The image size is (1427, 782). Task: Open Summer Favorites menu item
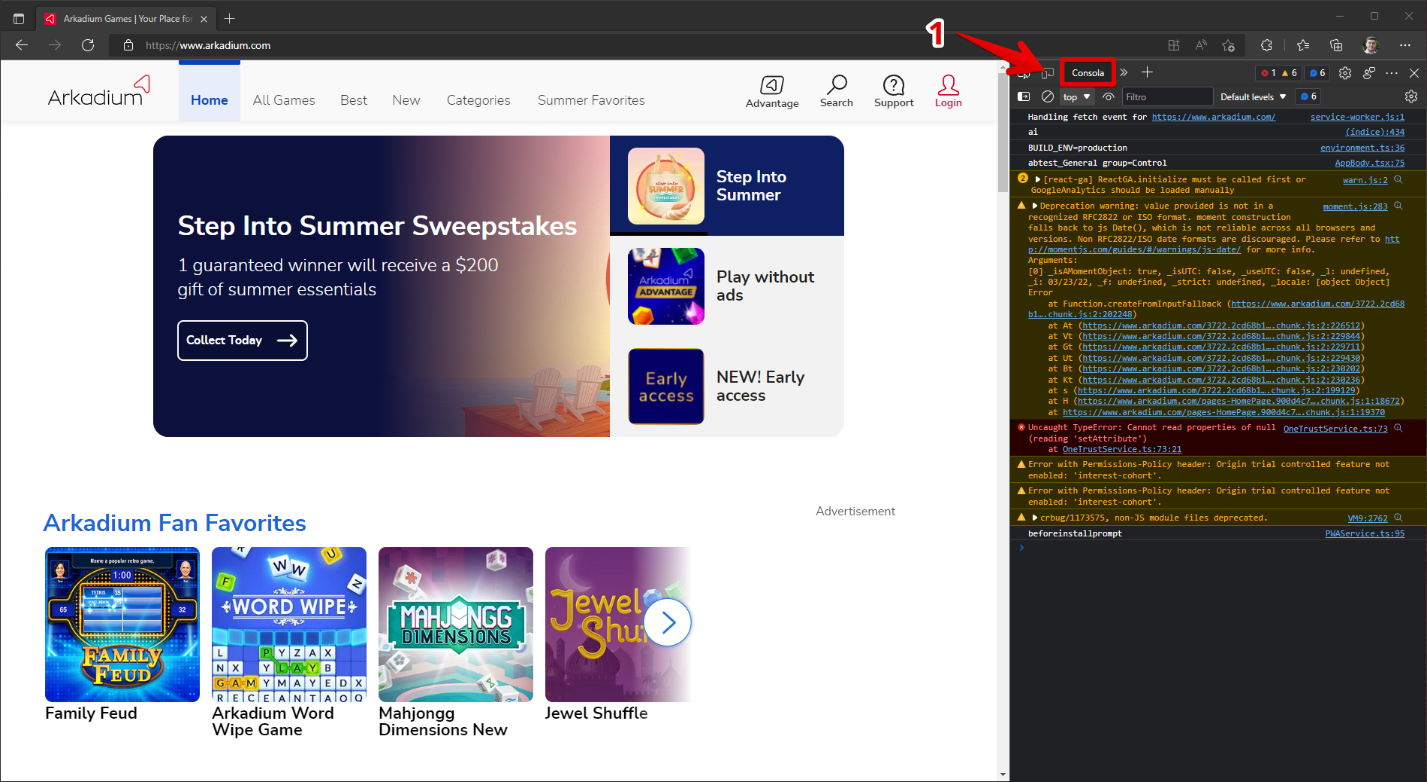tap(591, 100)
